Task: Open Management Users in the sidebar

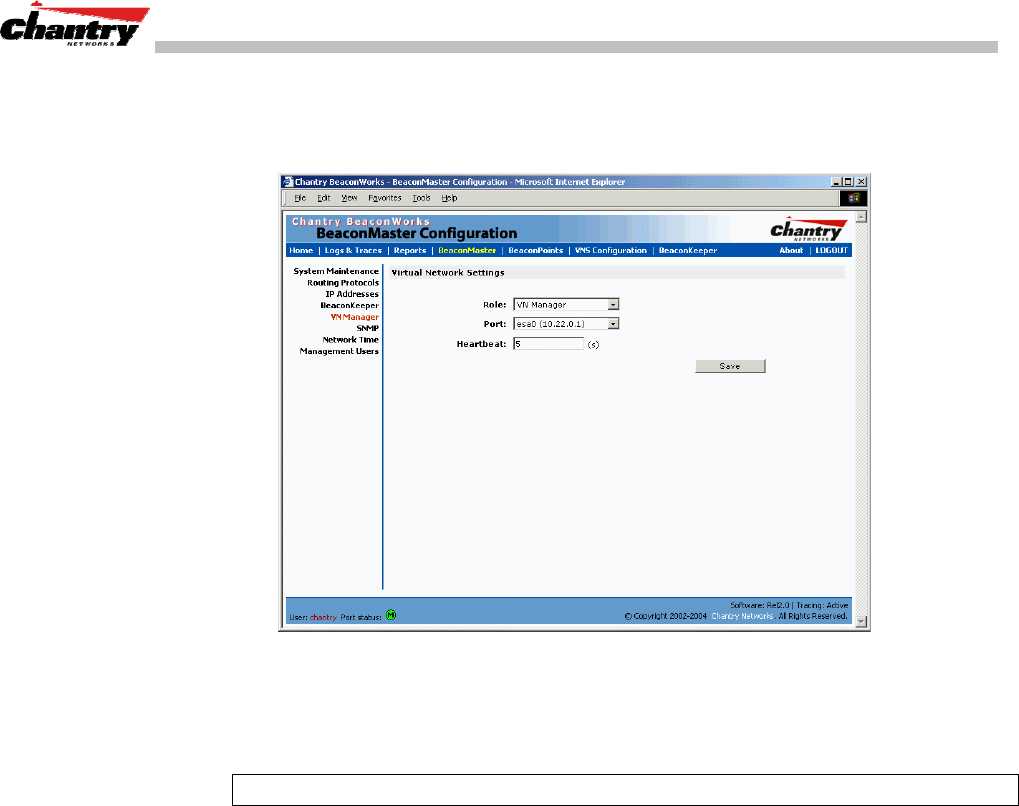Action: coord(339,351)
